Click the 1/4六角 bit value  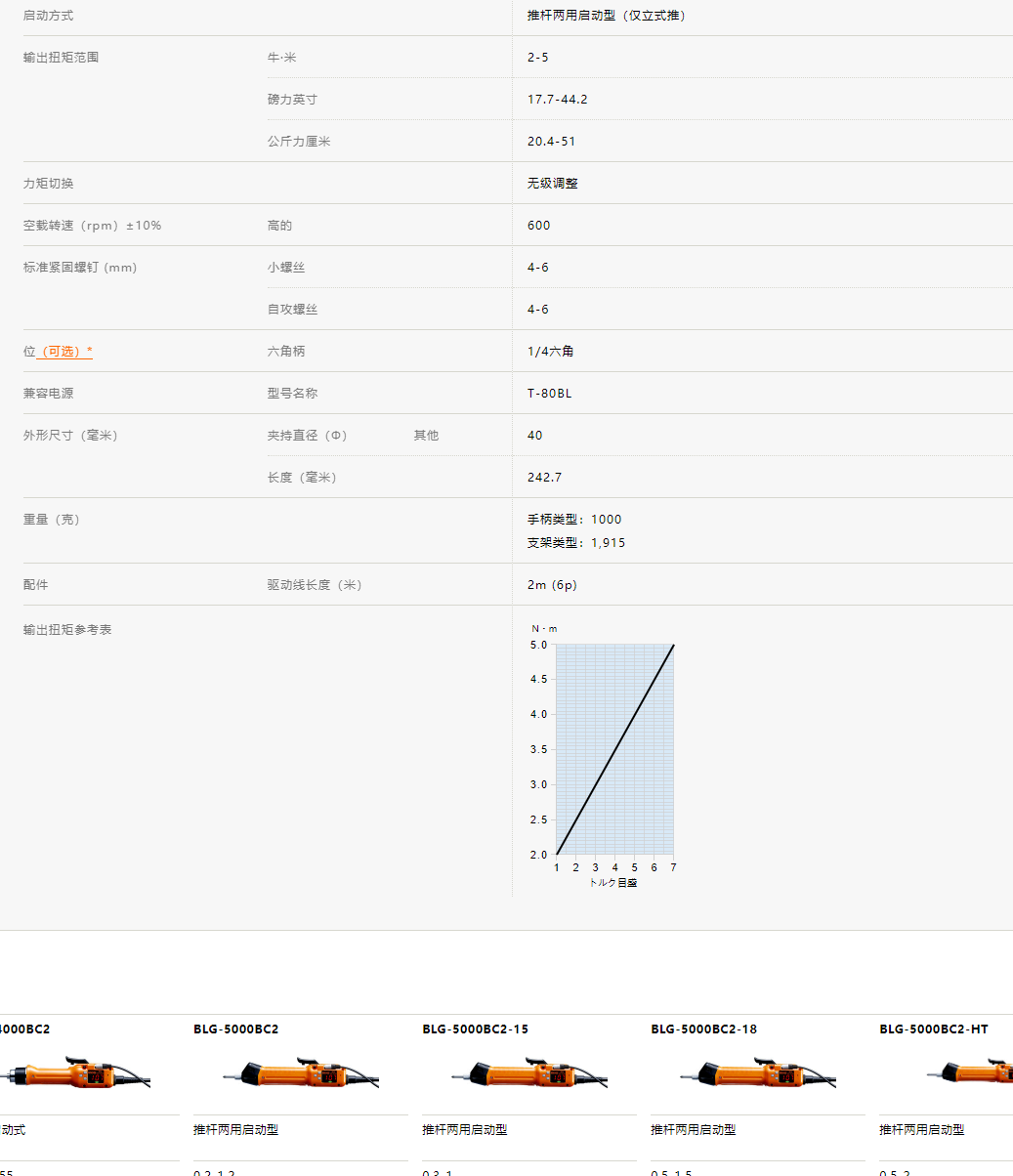pyautogui.click(x=550, y=352)
